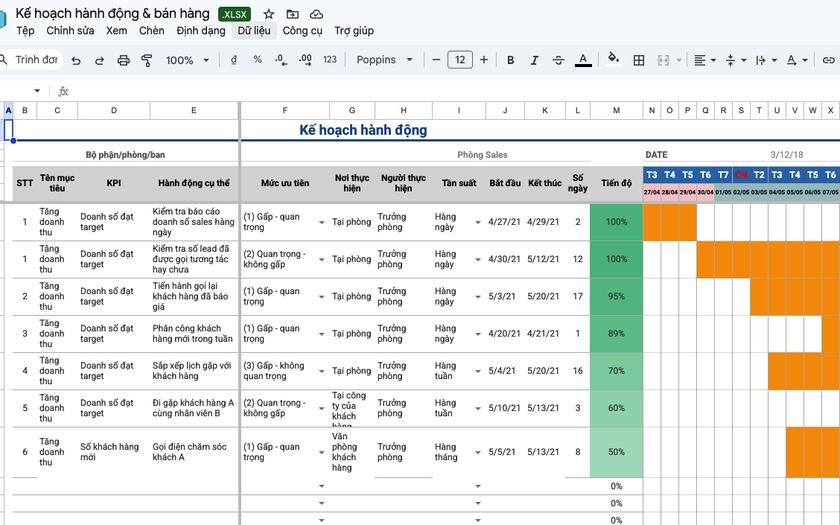Image resolution: width=840 pixels, height=525 pixels.
Task: Open the 100% zoom dropdown
Action: click(x=187, y=61)
